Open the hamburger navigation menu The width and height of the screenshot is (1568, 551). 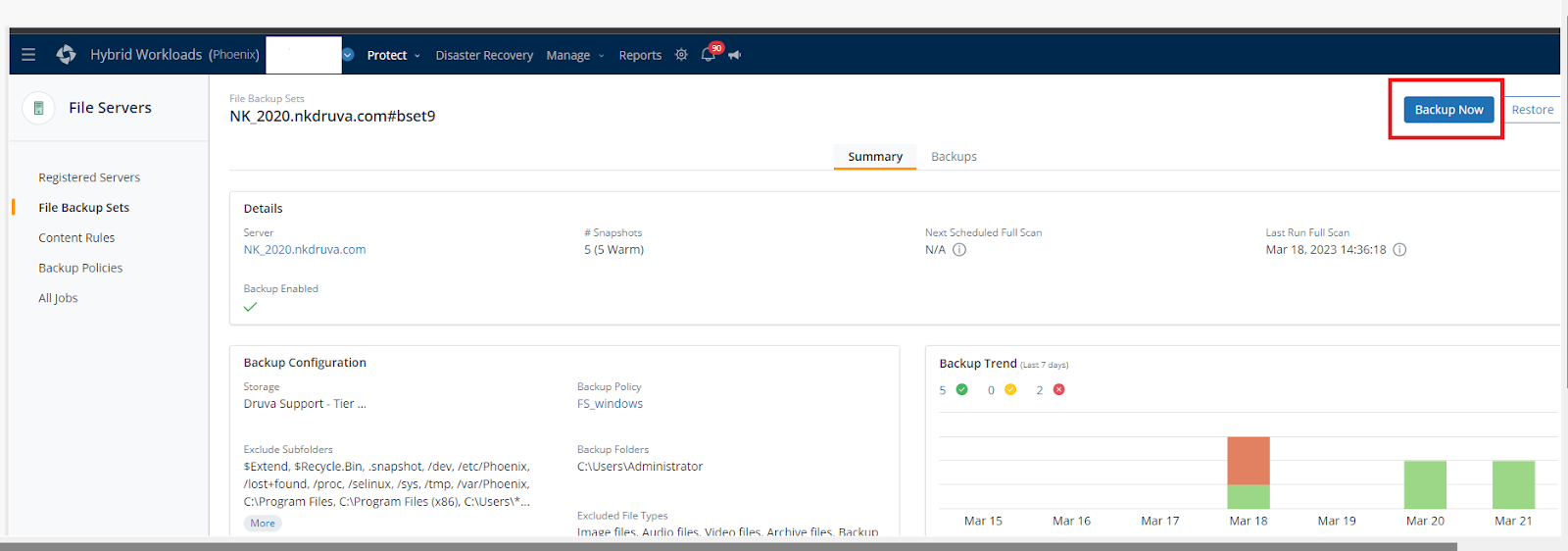tap(28, 55)
